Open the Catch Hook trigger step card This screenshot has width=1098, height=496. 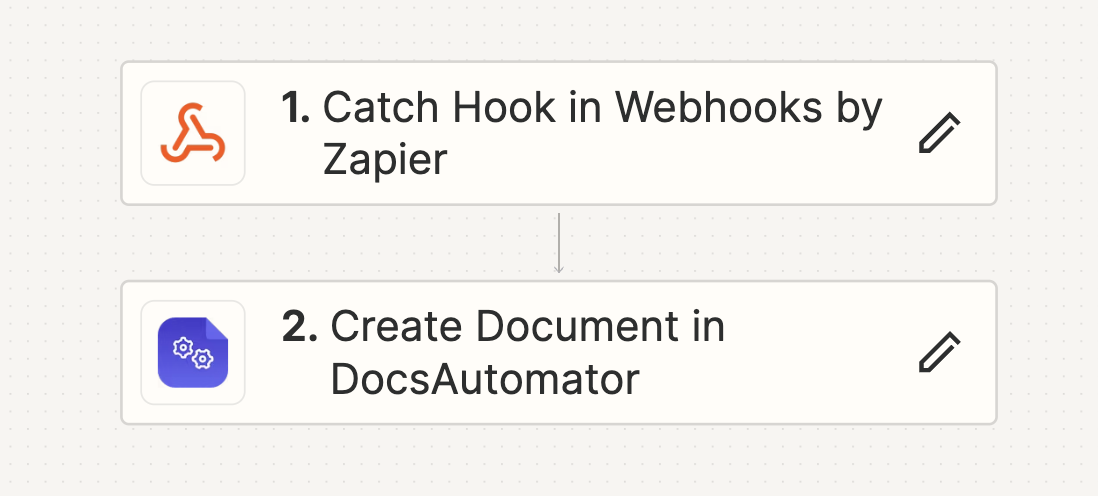coord(558,133)
